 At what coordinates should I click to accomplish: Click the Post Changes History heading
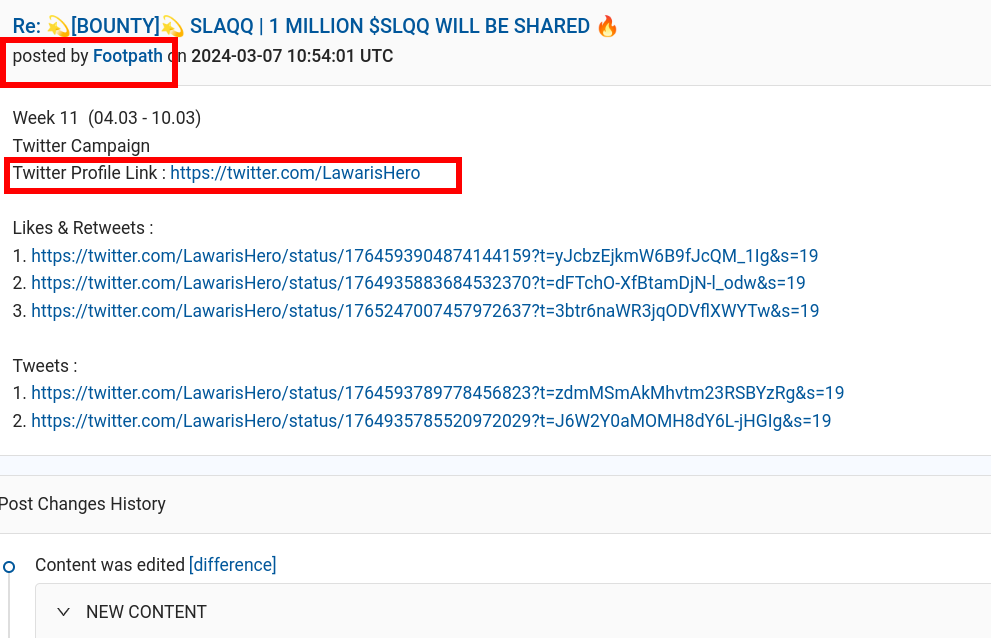tap(83, 504)
